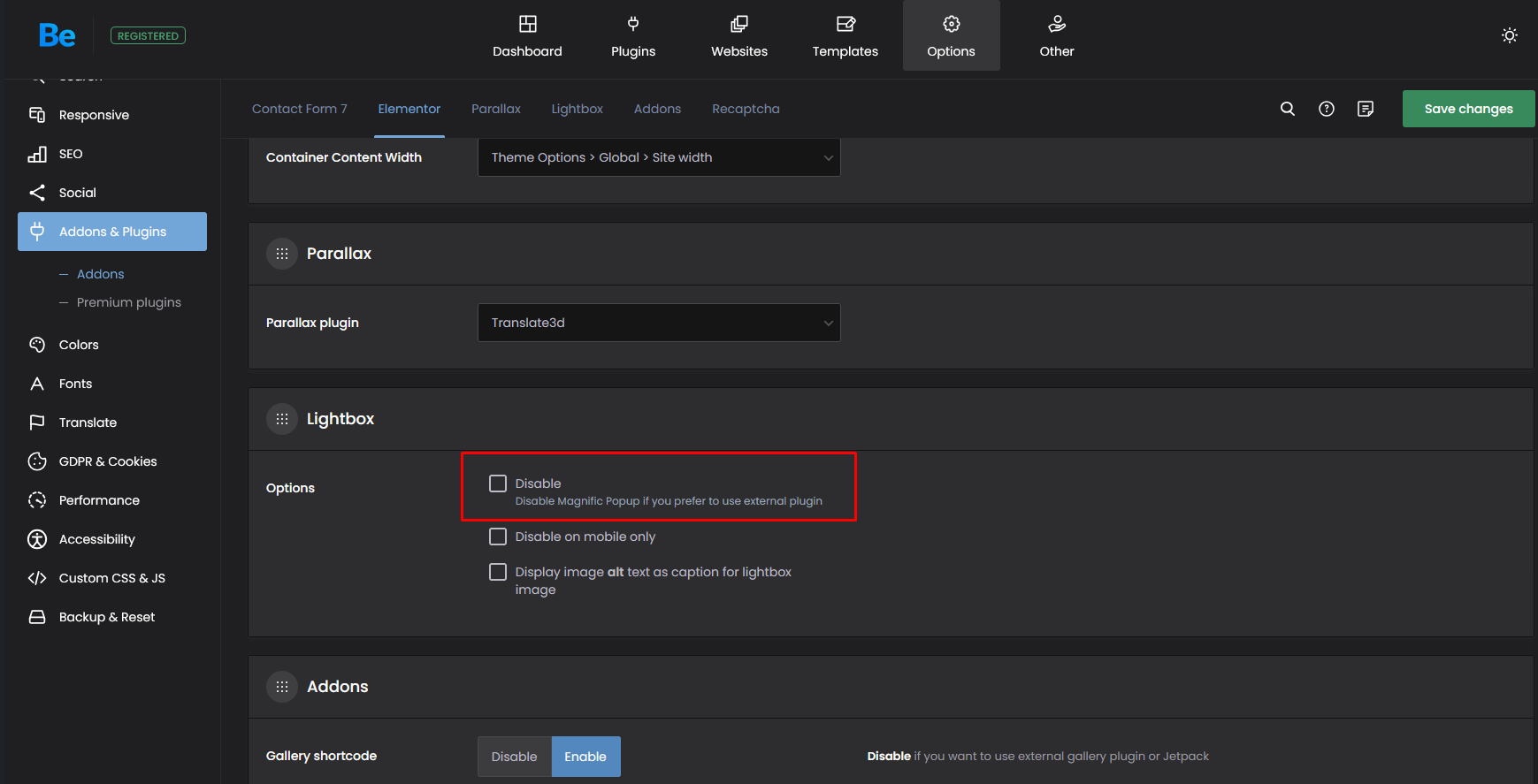Click the Lightbox section heading
The image size is (1538, 784).
coord(341,419)
